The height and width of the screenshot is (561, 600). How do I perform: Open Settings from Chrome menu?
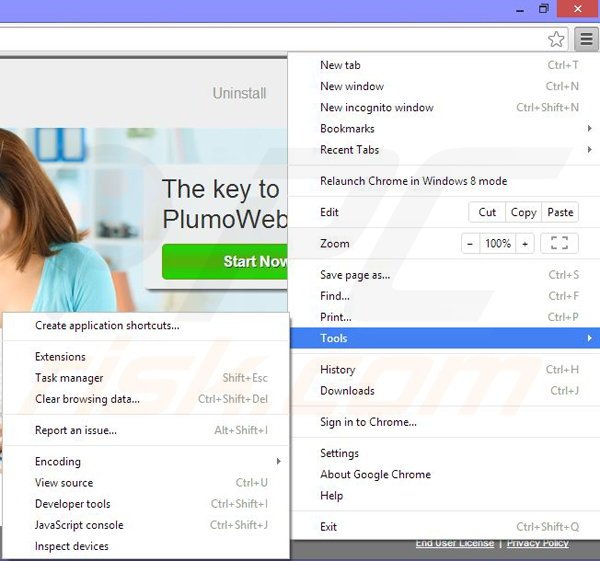coord(445,453)
